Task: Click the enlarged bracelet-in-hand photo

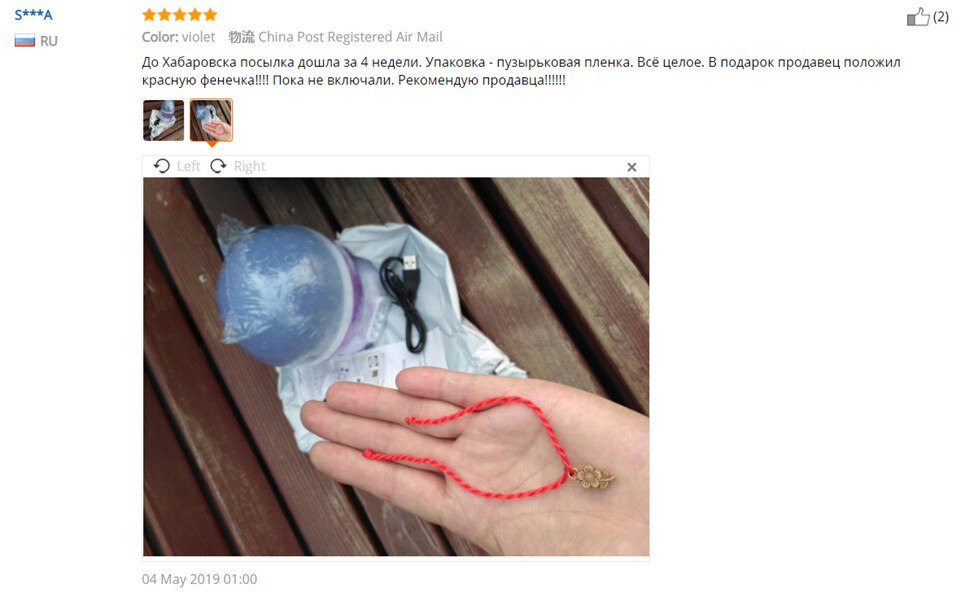Action: 396,367
